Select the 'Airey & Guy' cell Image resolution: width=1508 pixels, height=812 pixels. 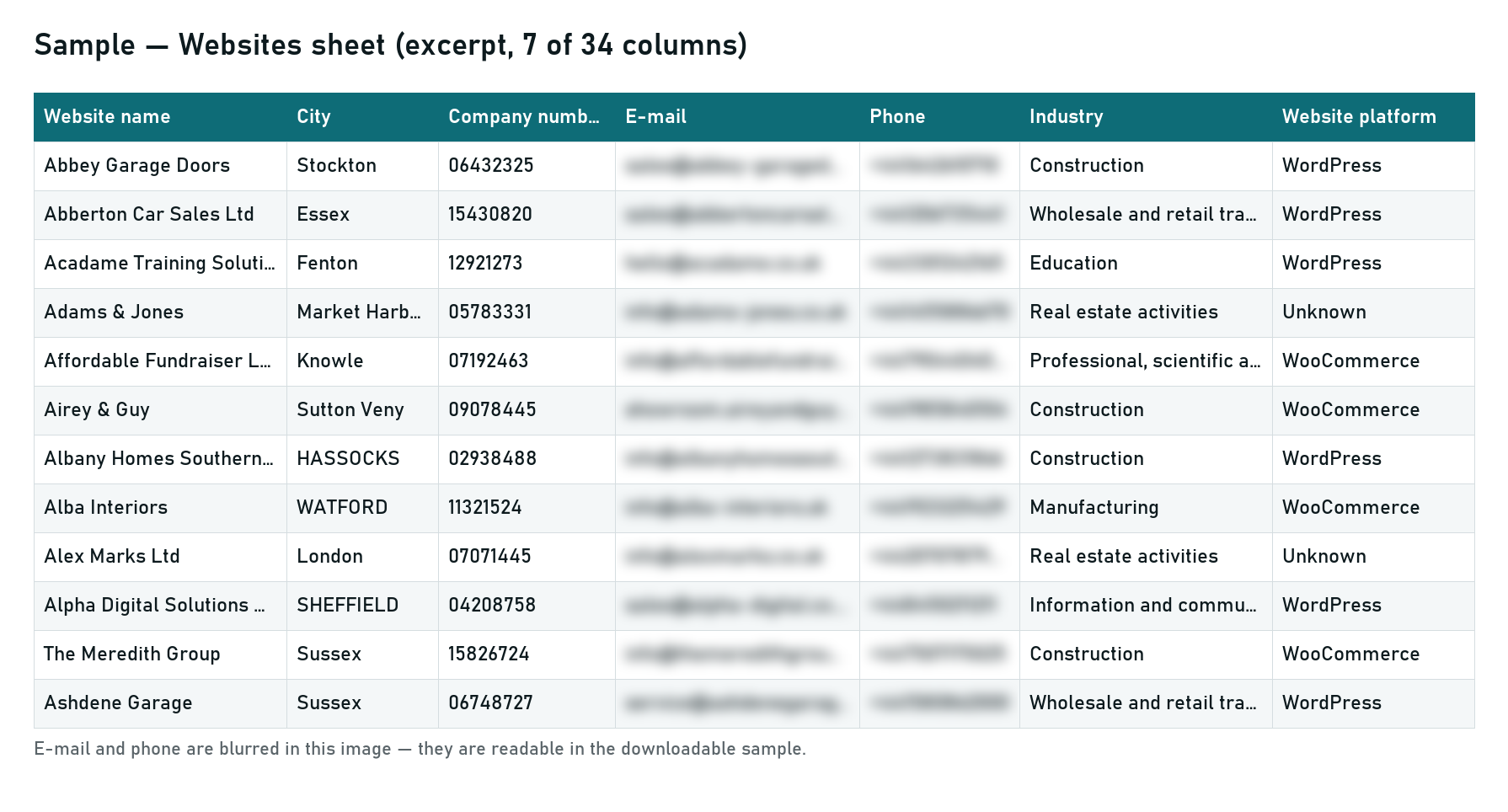160,410
